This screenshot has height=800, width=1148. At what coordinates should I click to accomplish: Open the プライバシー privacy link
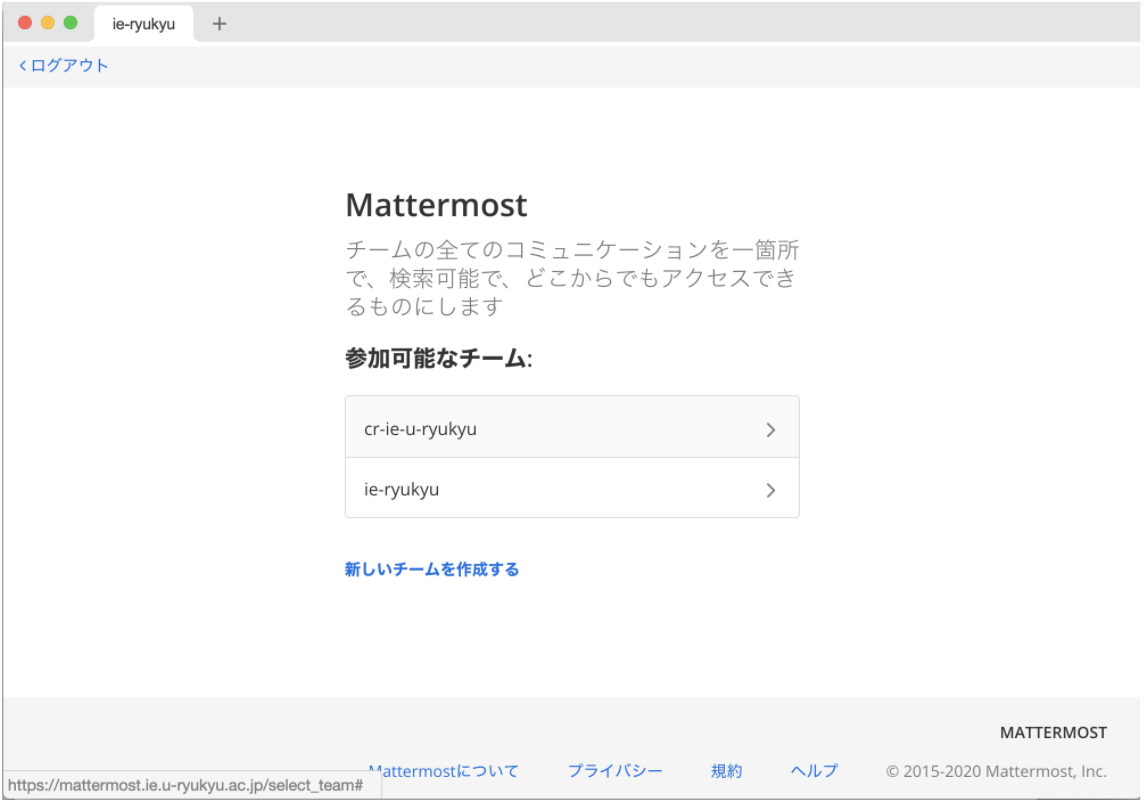click(615, 771)
